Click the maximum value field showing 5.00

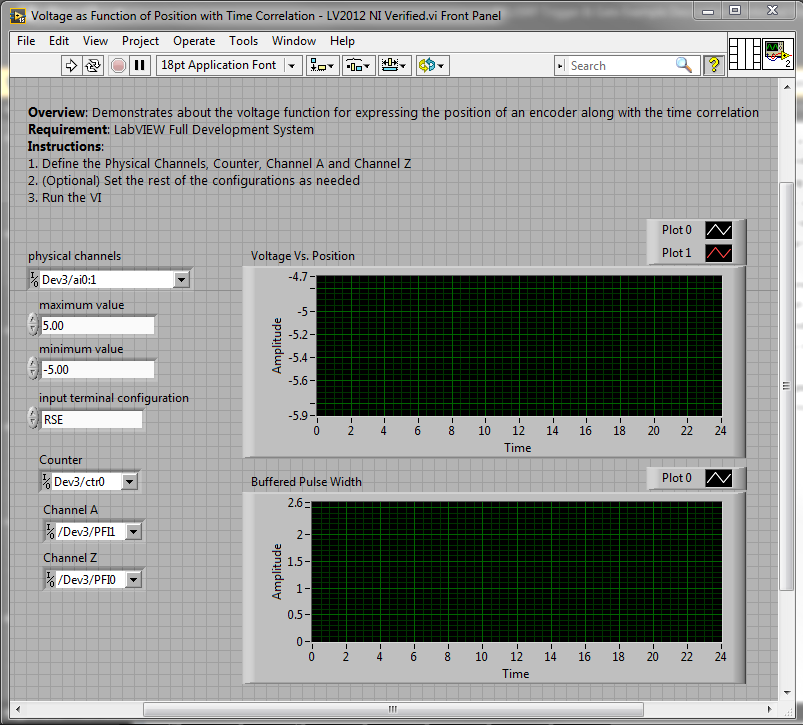pos(97,326)
